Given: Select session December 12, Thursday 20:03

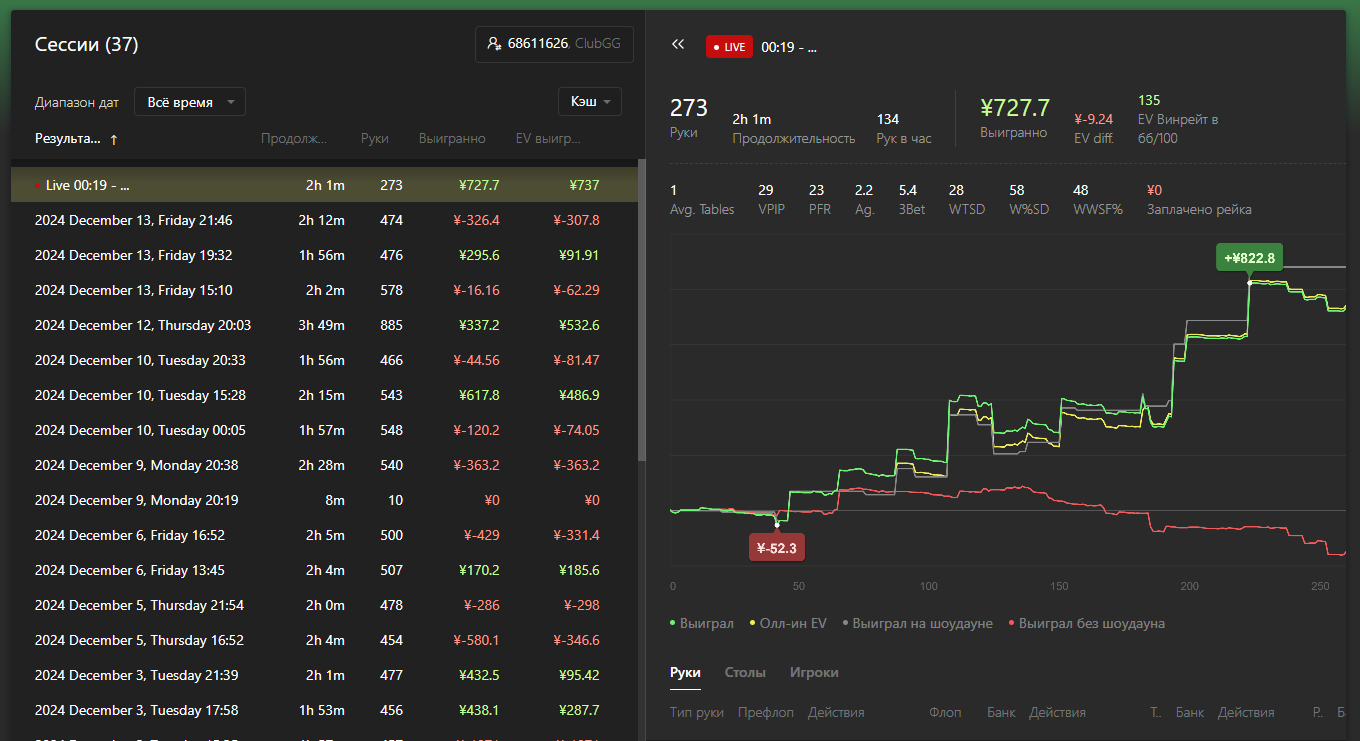Looking at the screenshot, I should pos(324,325).
